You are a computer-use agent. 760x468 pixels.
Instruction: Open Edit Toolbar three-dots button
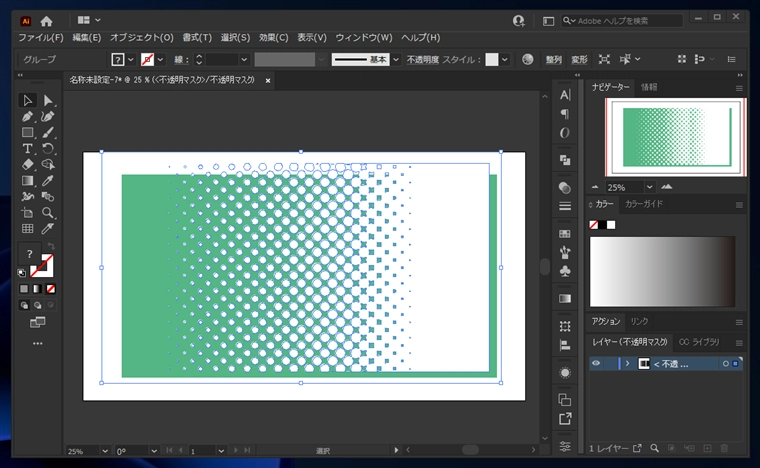tap(37, 343)
